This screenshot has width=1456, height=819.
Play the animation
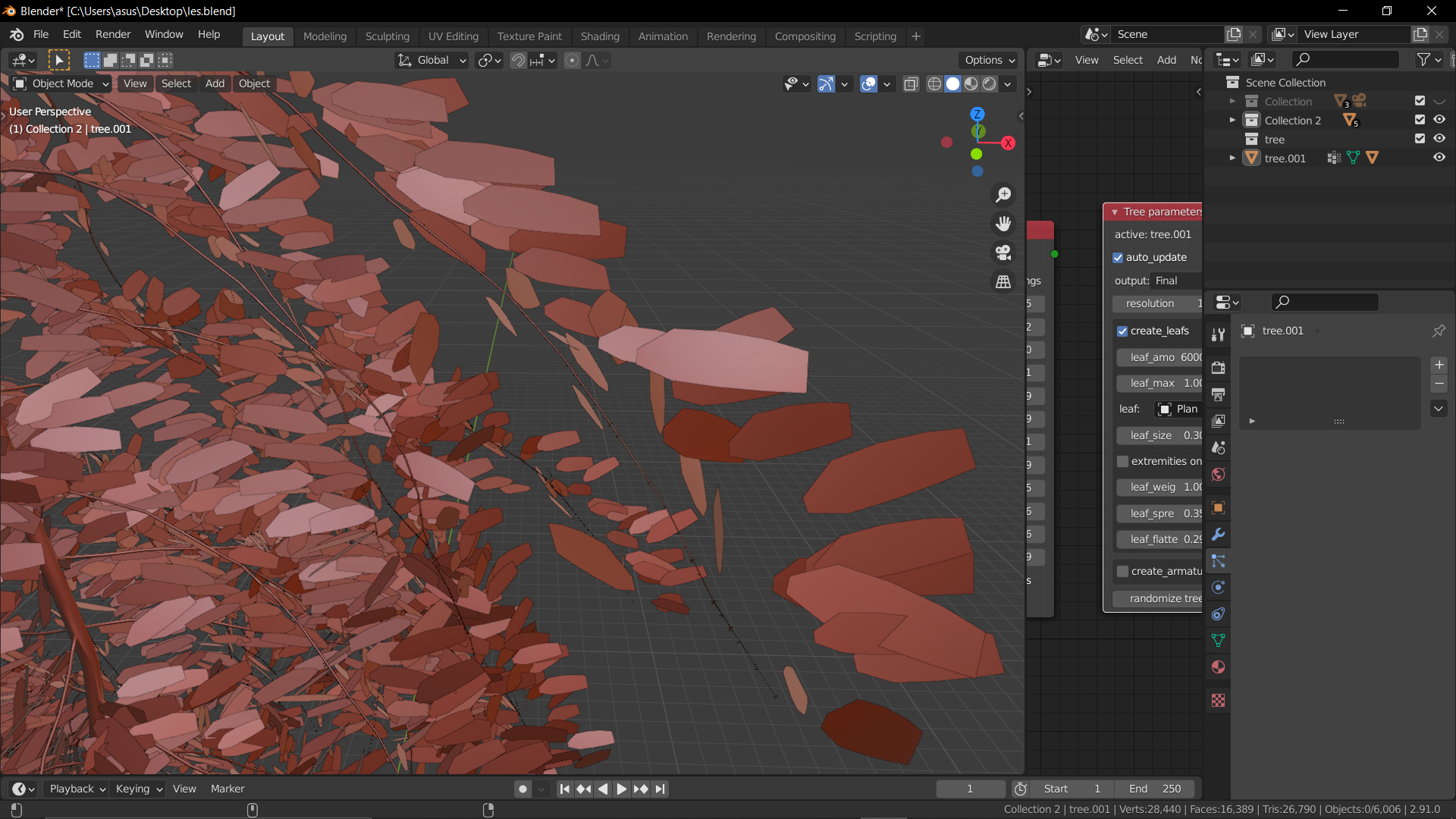pyautogui.click(x=621, y=789)
